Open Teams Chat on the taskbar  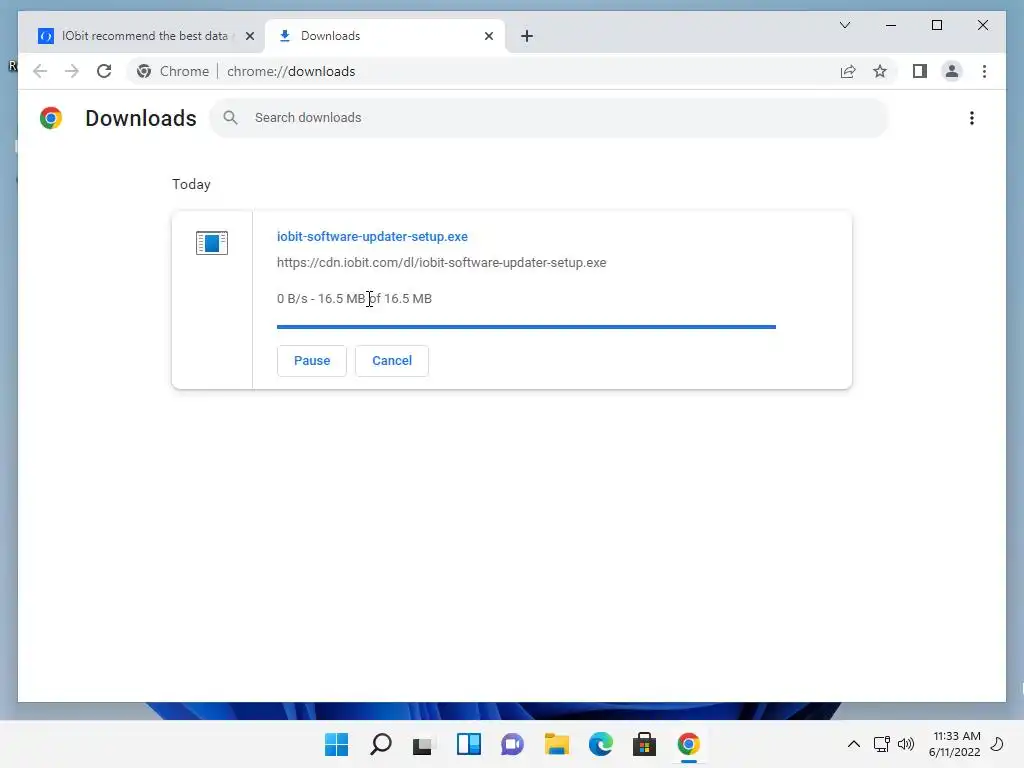[x=513, y=744]
